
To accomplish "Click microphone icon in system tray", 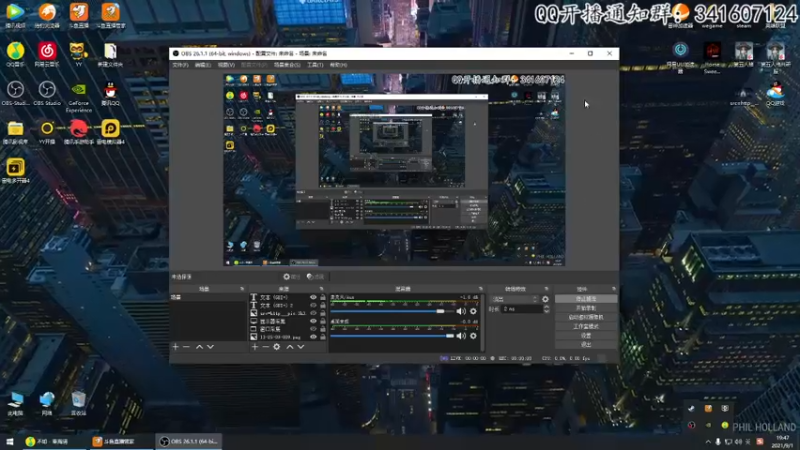I will click(718, 442).
